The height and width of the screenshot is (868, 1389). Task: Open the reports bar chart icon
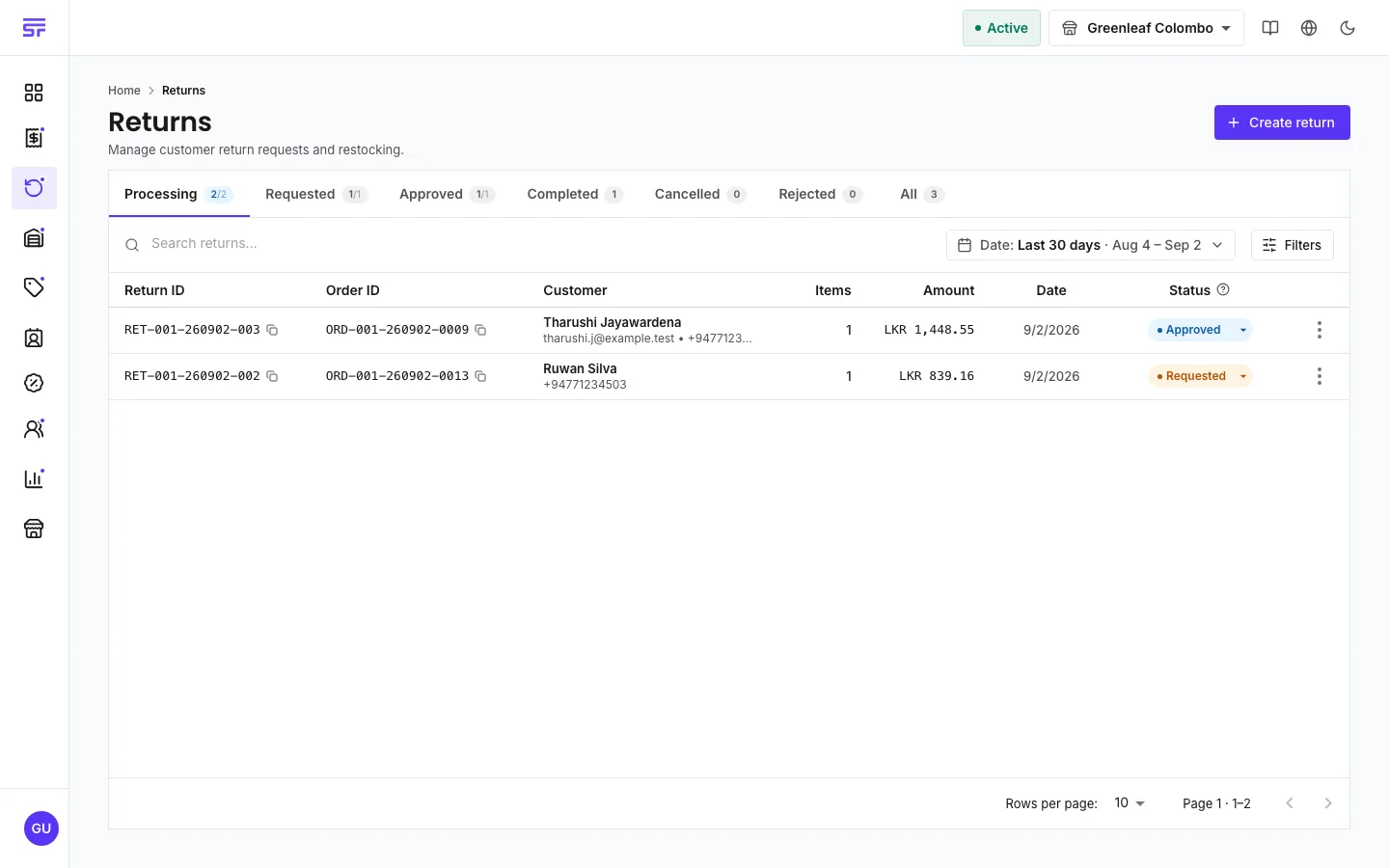pyautogui.click(x=34, y=478)
